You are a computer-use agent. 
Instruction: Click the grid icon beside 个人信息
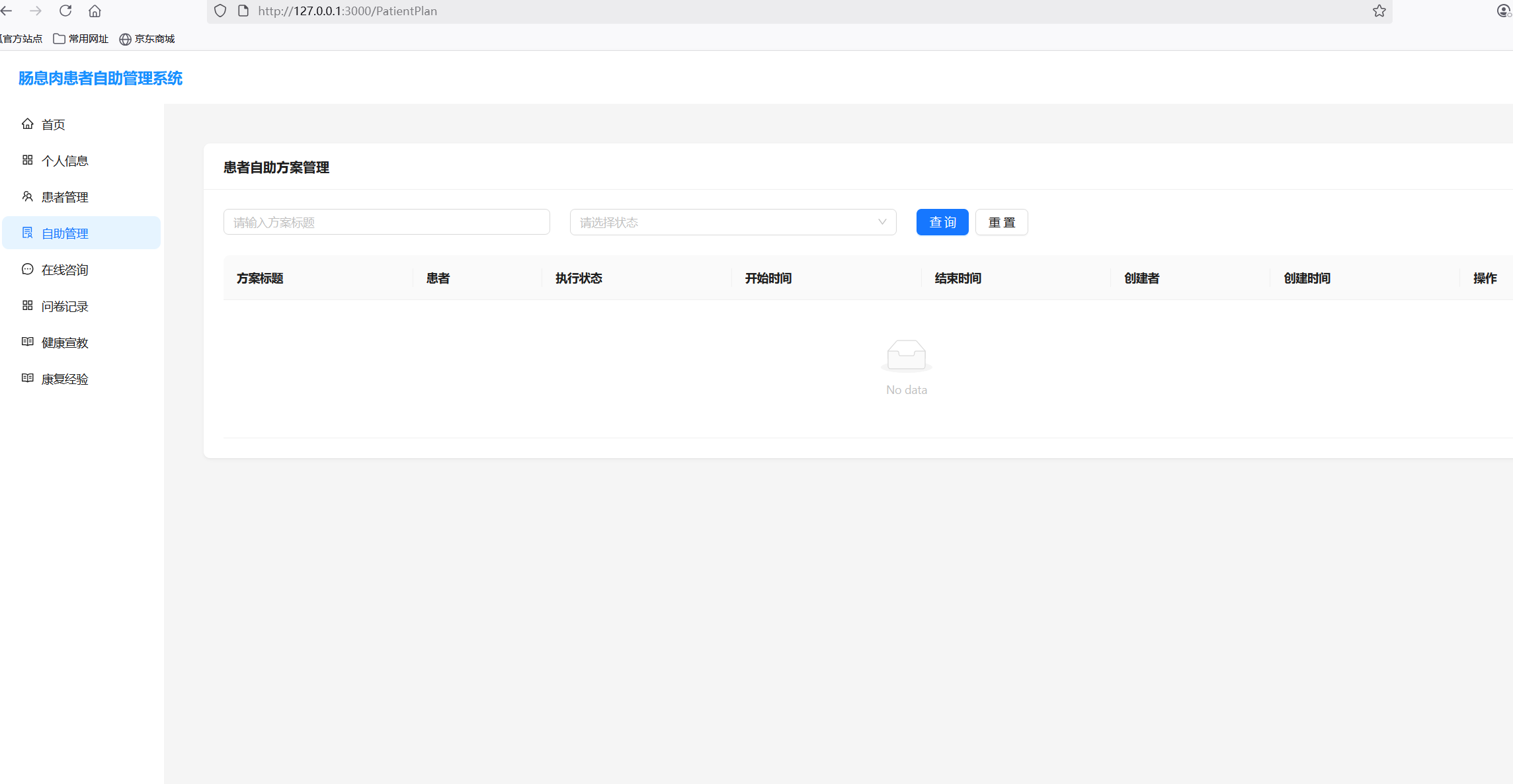pos(27,160)
